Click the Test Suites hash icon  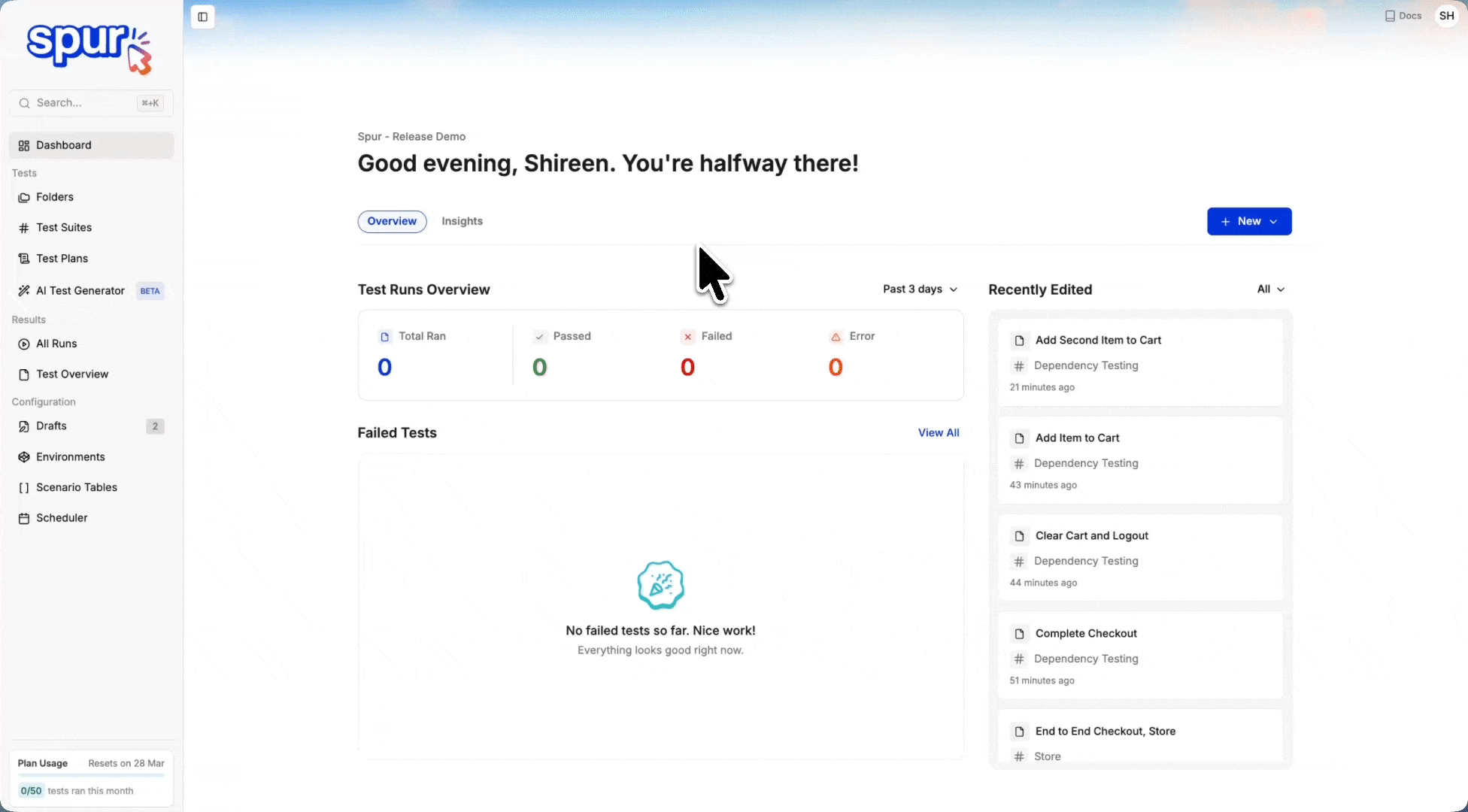24,228
